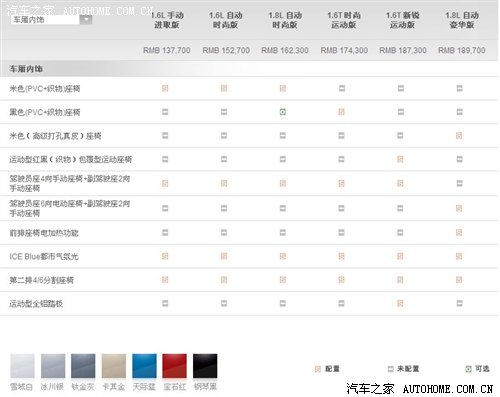
Task: Click the 驾驶员座6向电动座椅 row label
Action: tap(70, 208)
